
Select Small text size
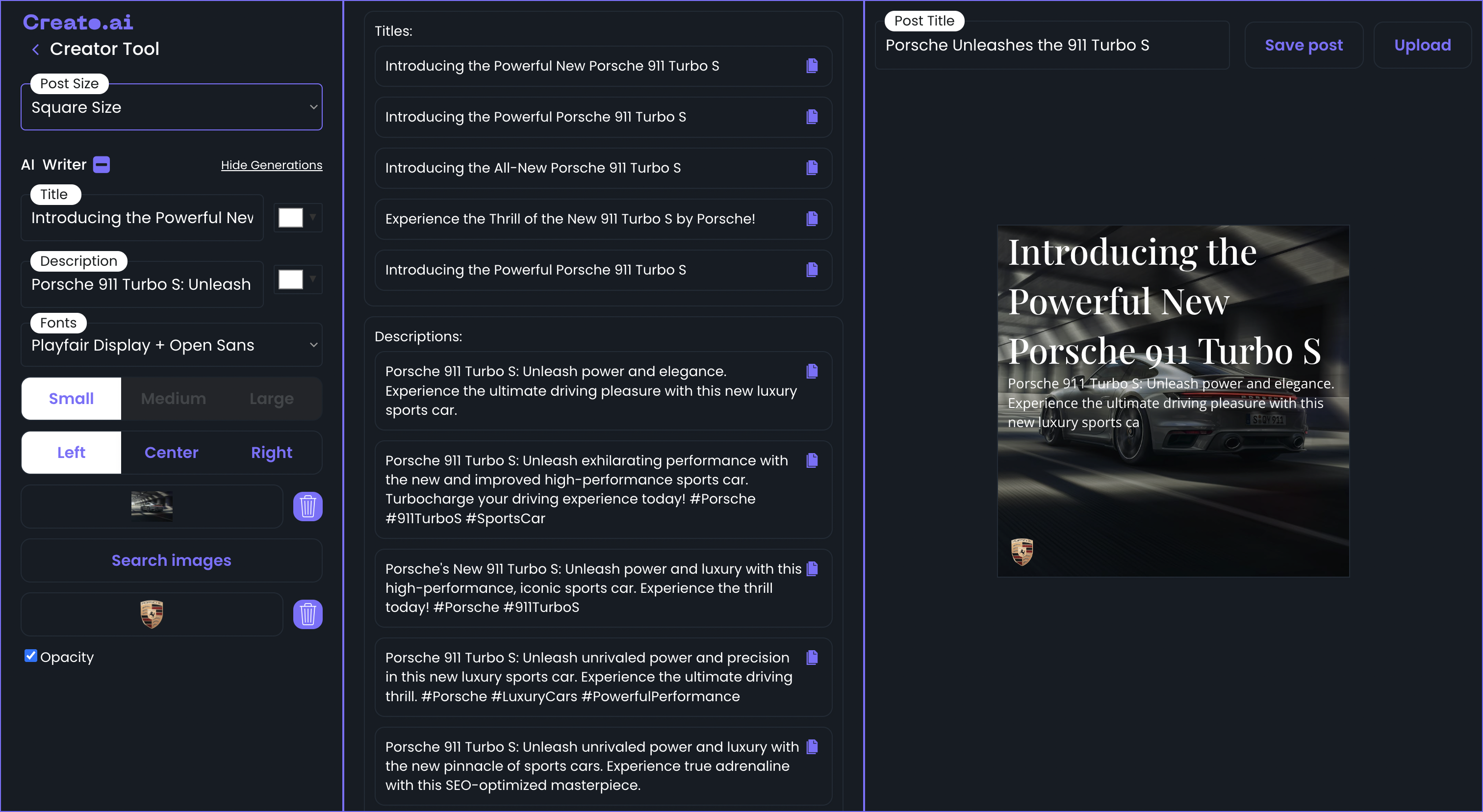72,398
